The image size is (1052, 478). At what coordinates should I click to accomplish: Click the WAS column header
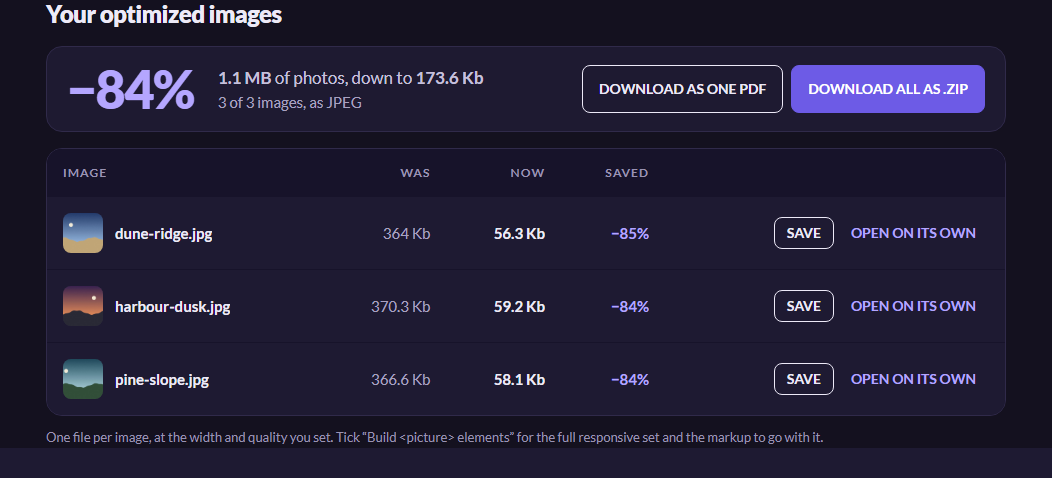[415, 173]
